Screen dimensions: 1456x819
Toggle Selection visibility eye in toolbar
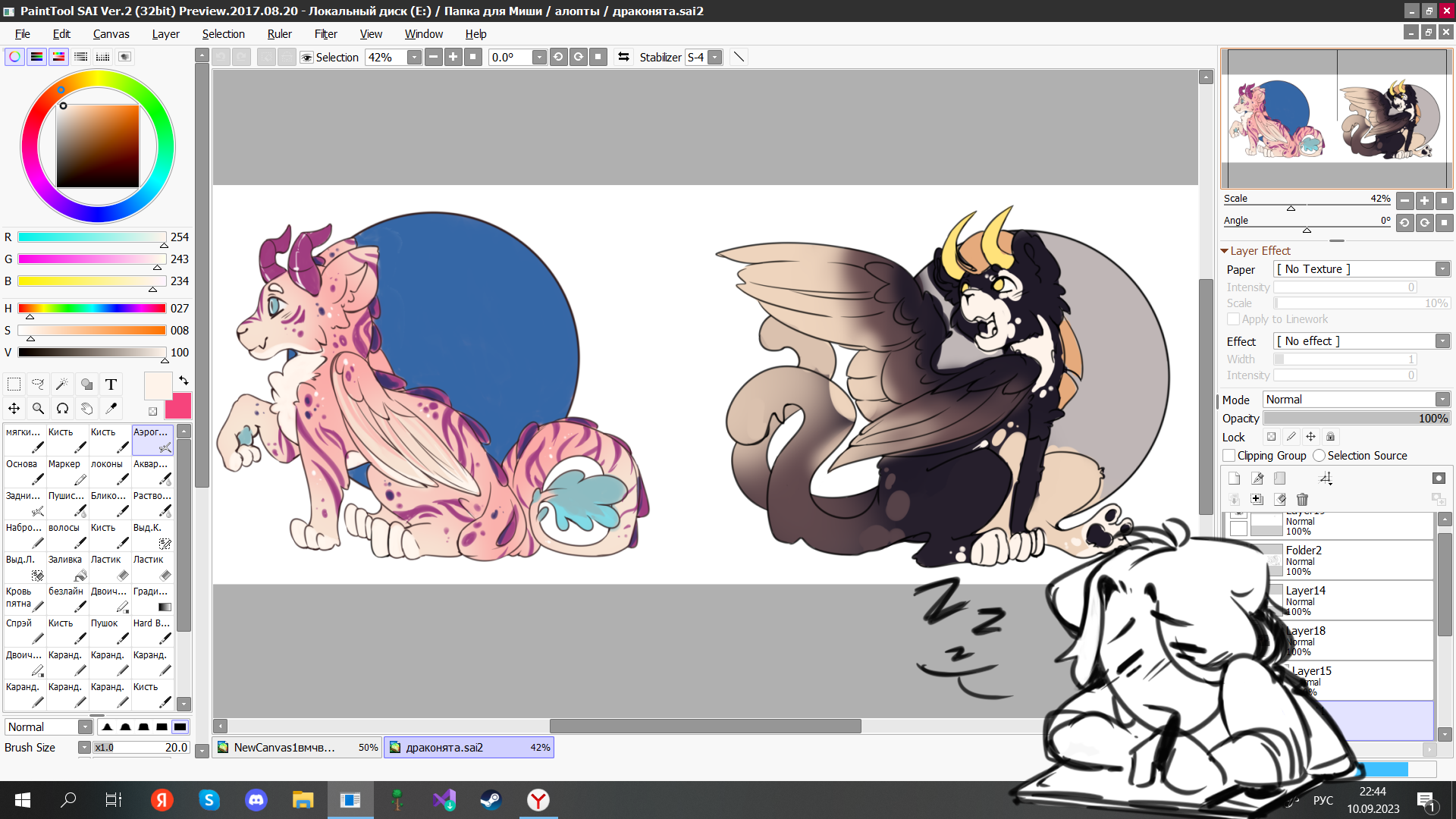click(307, 58)
